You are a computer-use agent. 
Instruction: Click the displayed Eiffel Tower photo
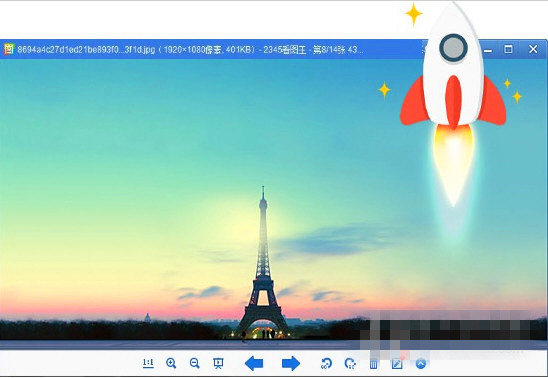(x=273, y=204)
